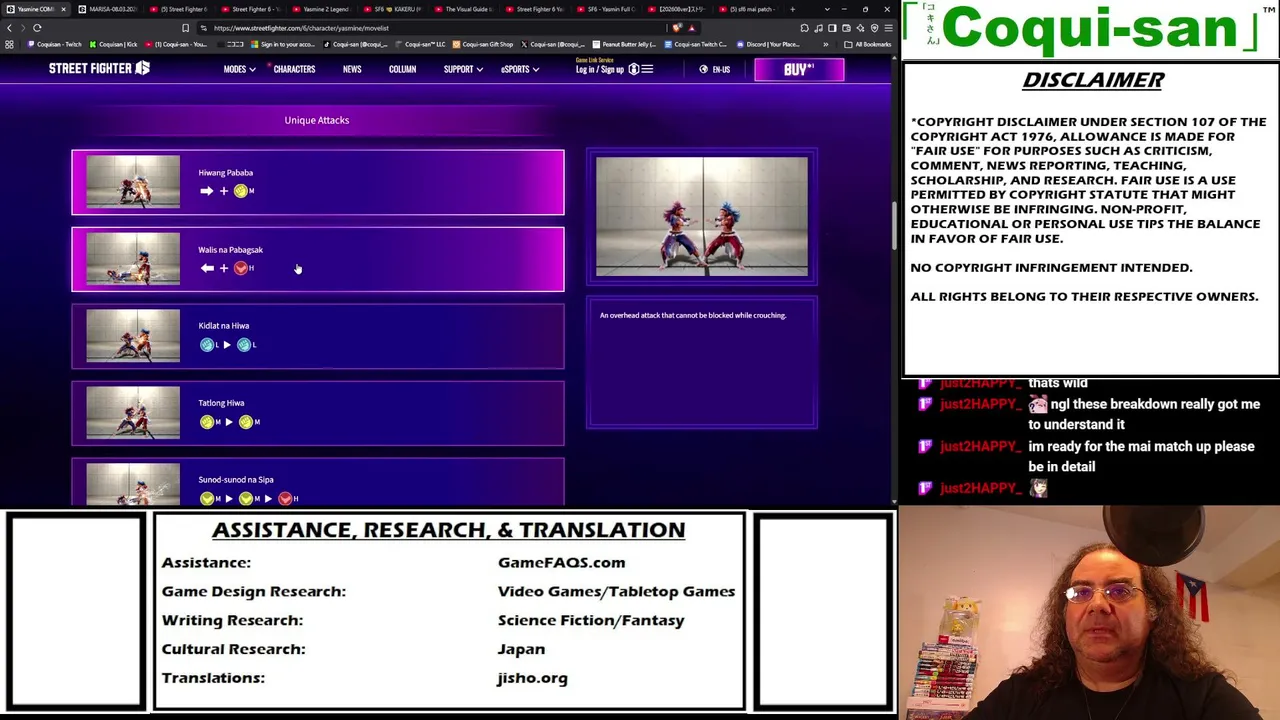
Task: Open the All Bookmarks folder
Action: (x=868, y=44)
